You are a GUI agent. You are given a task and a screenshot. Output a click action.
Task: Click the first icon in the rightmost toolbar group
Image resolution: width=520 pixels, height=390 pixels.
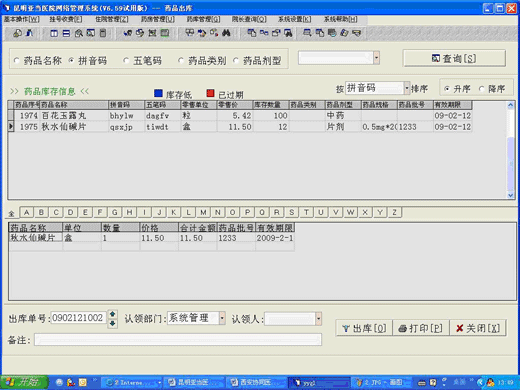point(307,33)
